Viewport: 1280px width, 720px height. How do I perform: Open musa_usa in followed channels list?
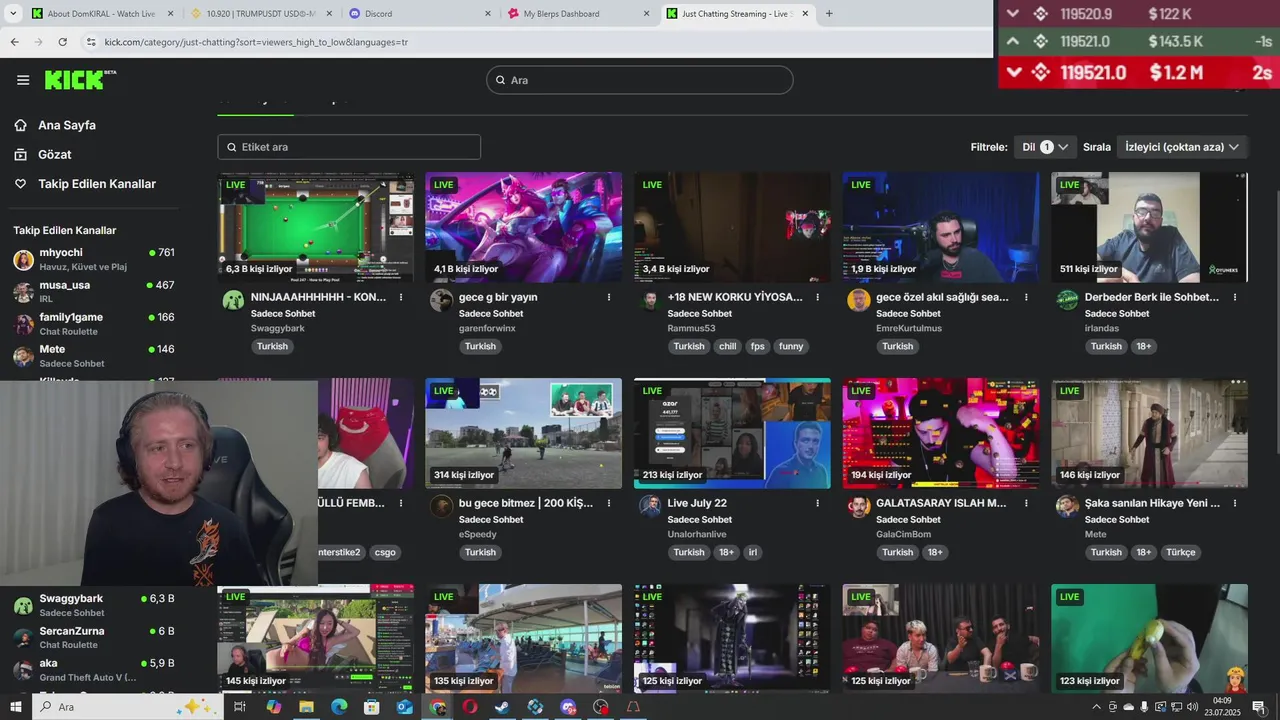click(x=94, y=290)
